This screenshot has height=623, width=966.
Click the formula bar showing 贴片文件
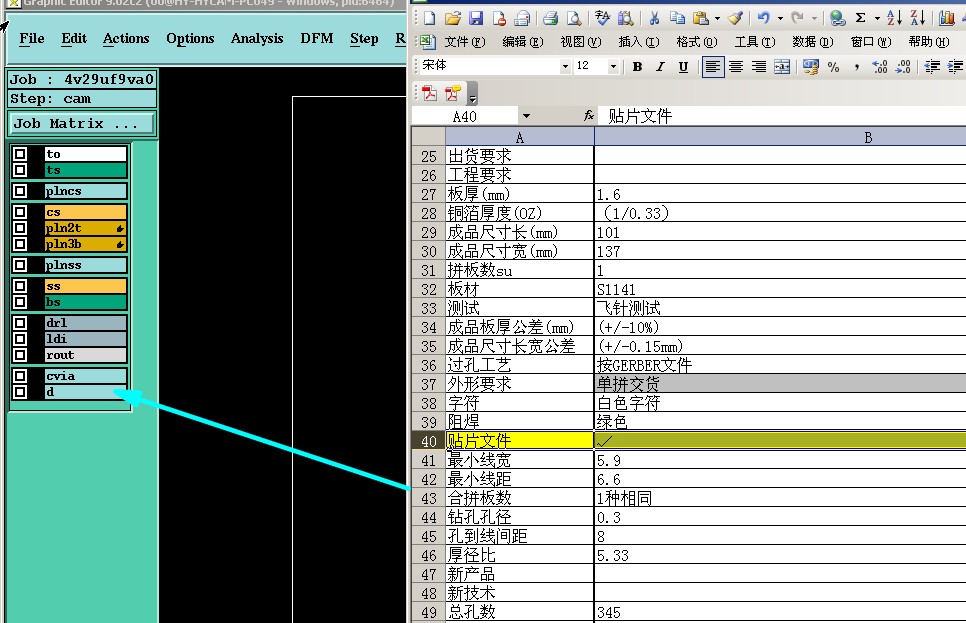(782, 116)
